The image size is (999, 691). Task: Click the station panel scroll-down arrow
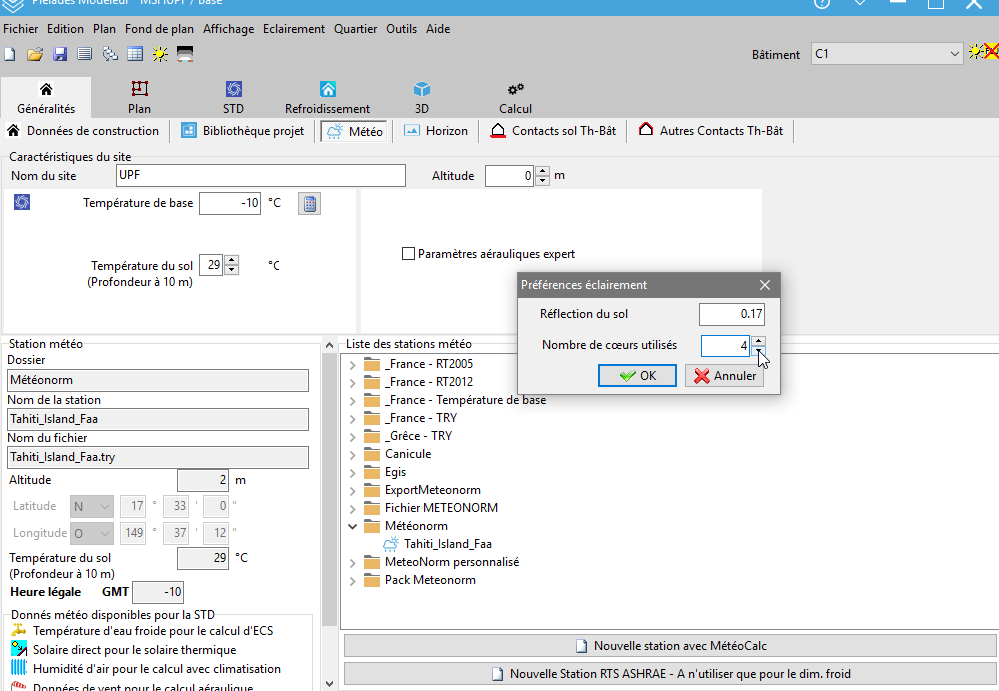click(x=329, y=683)
